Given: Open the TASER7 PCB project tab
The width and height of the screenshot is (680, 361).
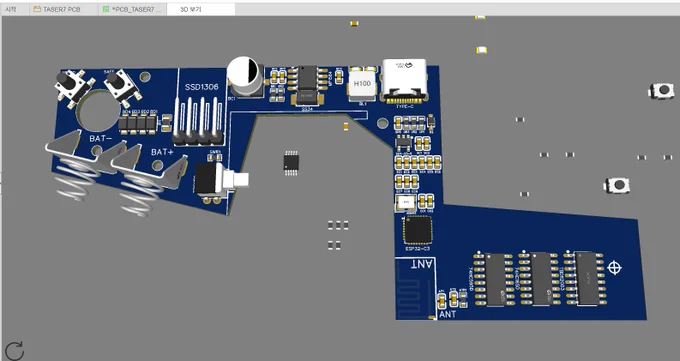Looking at the screenshot, I should click(63, 9).
